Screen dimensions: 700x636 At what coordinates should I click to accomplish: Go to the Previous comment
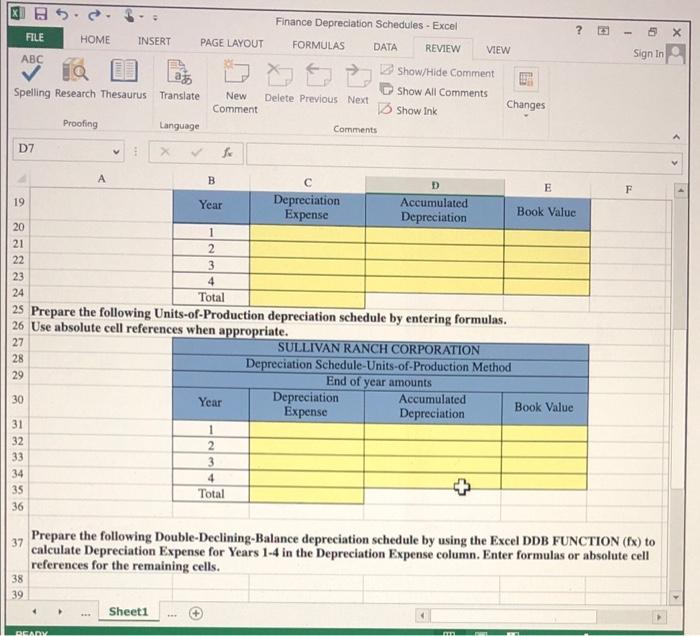(318, 84)
